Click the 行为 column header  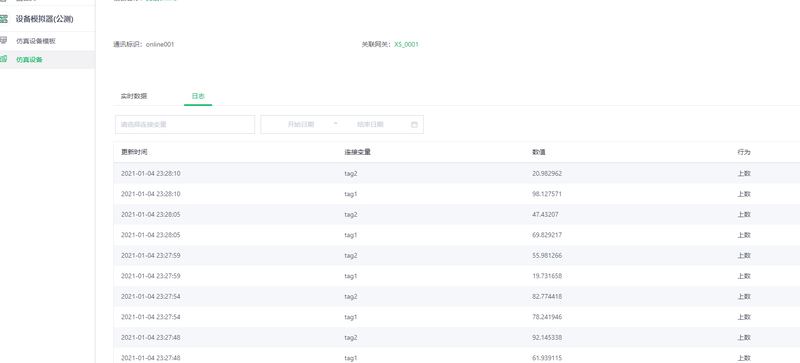(x=744, y=152)
